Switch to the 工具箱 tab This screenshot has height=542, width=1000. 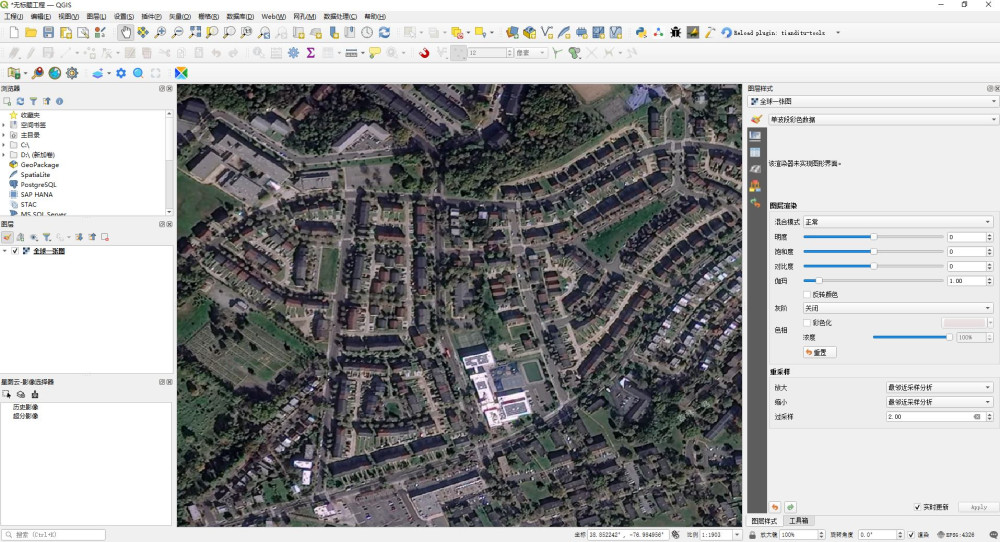tap(799, 521)
